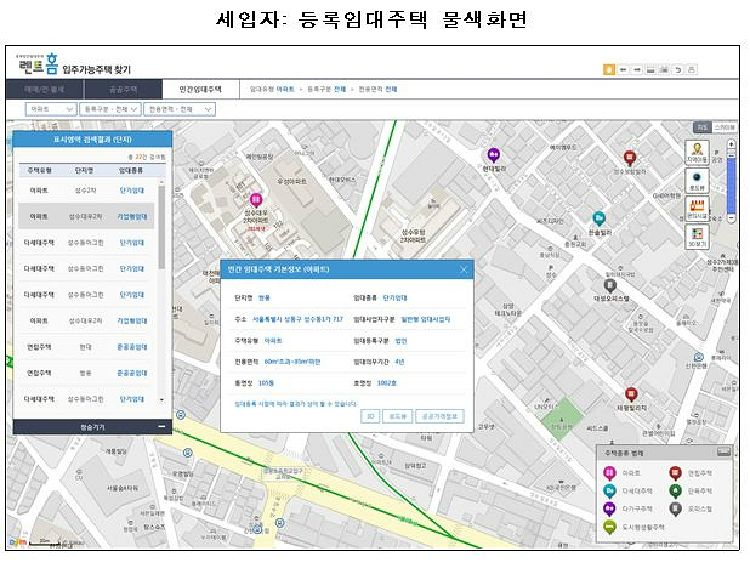The image size is (750, 570).
Task: Switch to the 민간임대주택 tab
Action: coord(202,89)
